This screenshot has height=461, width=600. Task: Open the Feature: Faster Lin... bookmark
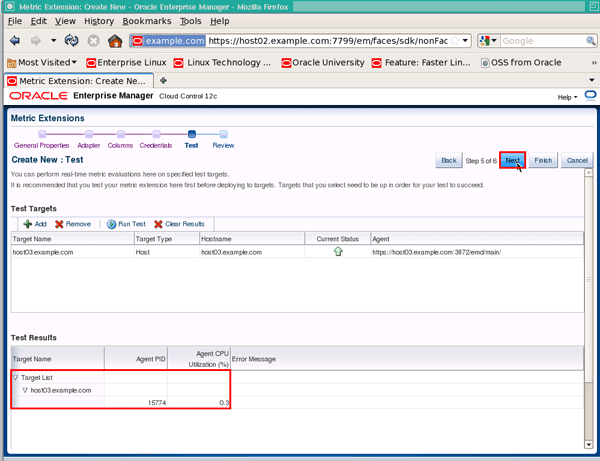click(x=421, y=62)
